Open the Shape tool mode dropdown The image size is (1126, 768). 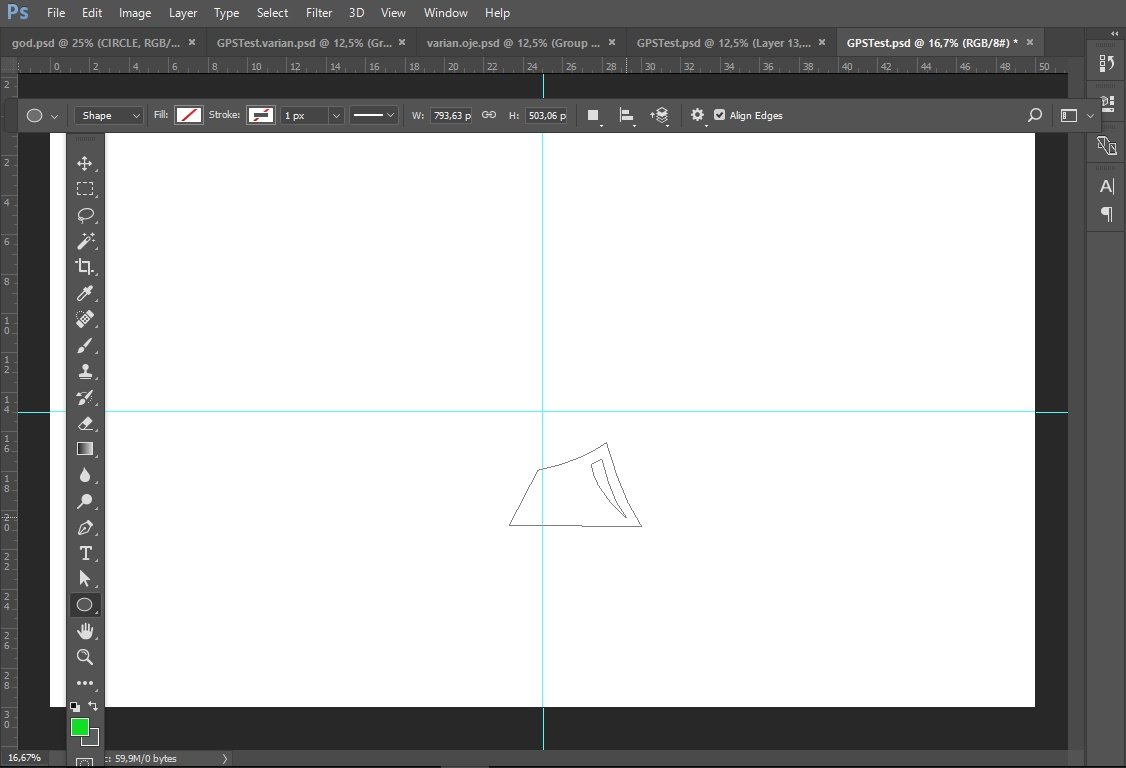click(108, 116)
